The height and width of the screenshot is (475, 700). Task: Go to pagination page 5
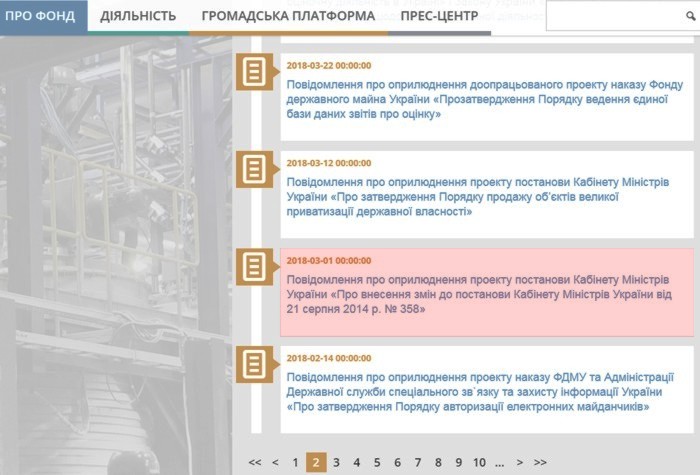(x=377, y=462)
